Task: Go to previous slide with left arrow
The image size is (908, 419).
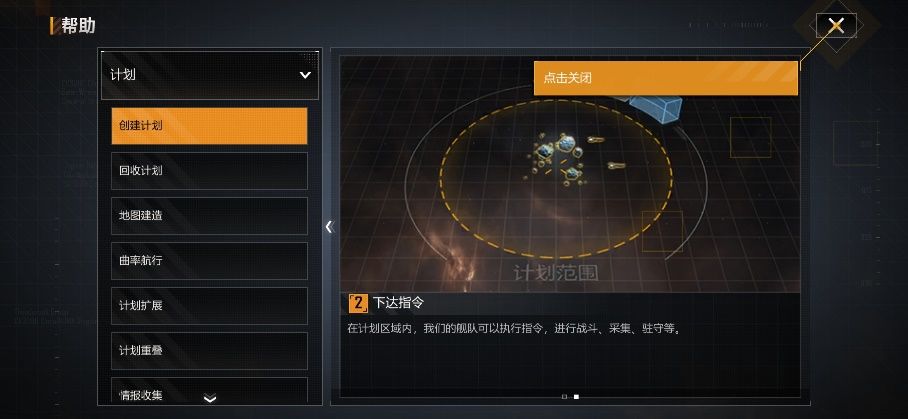Action: point(329,227)
